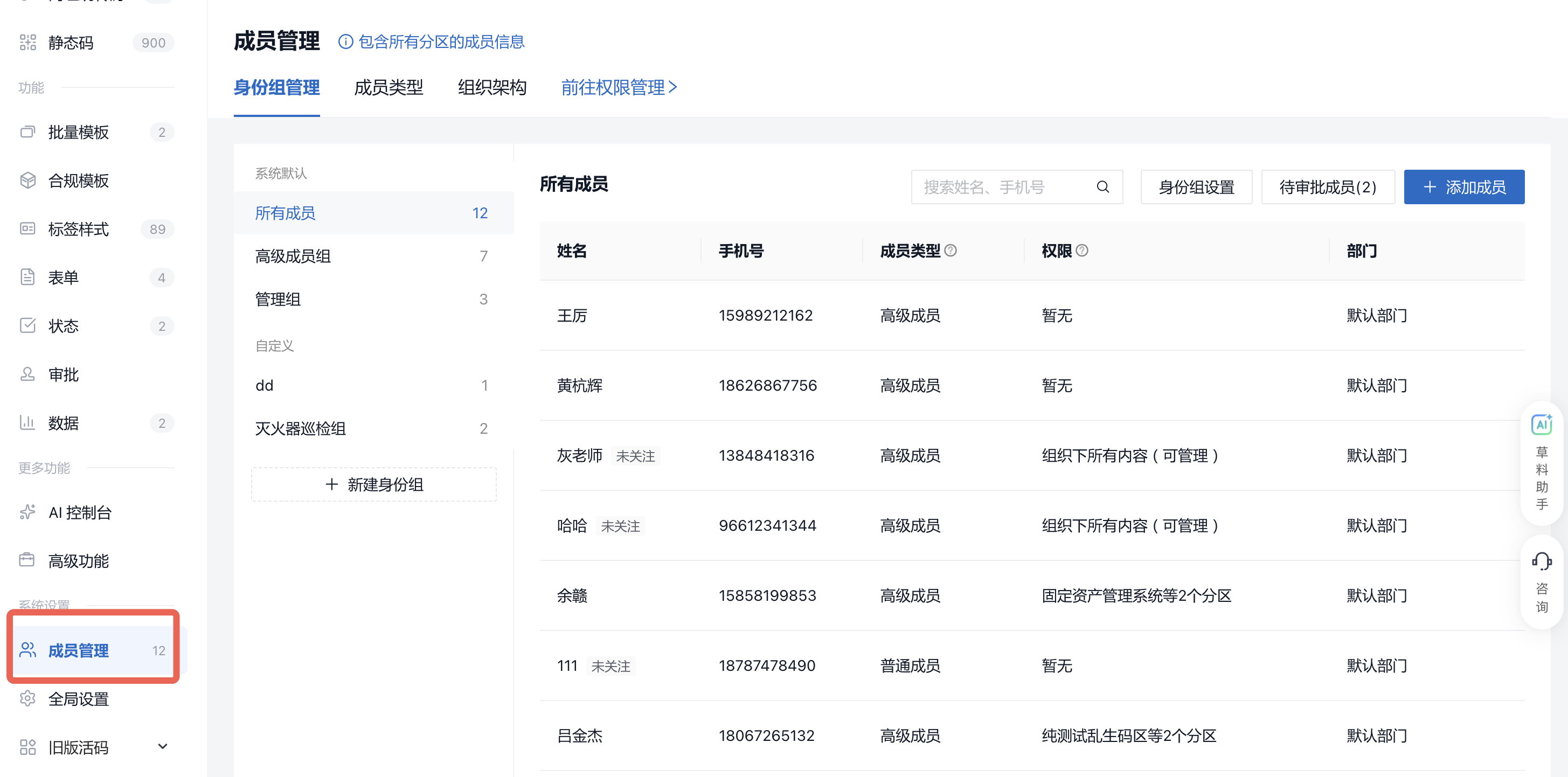Select the 高级成员组 group
Viewport: 1568px width, 777px height.
pos(374,256)
